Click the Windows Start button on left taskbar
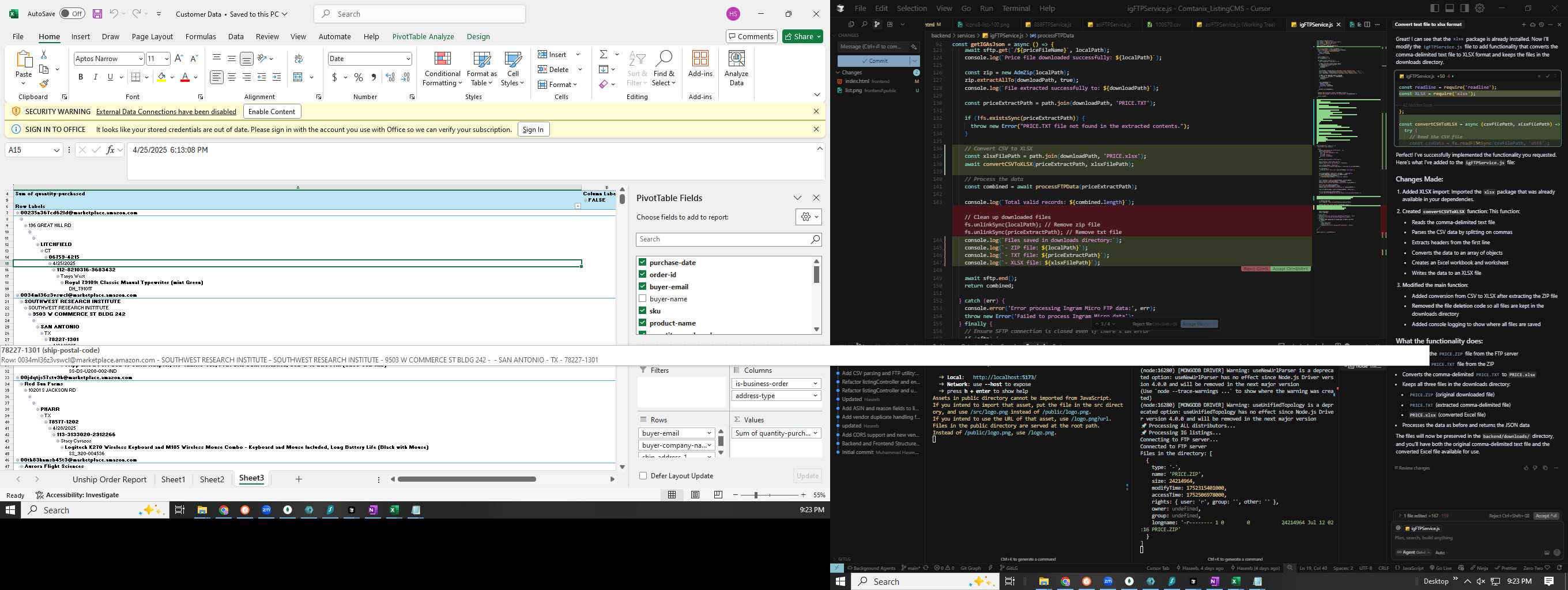The image size is (1568, 590). point(10,510)
